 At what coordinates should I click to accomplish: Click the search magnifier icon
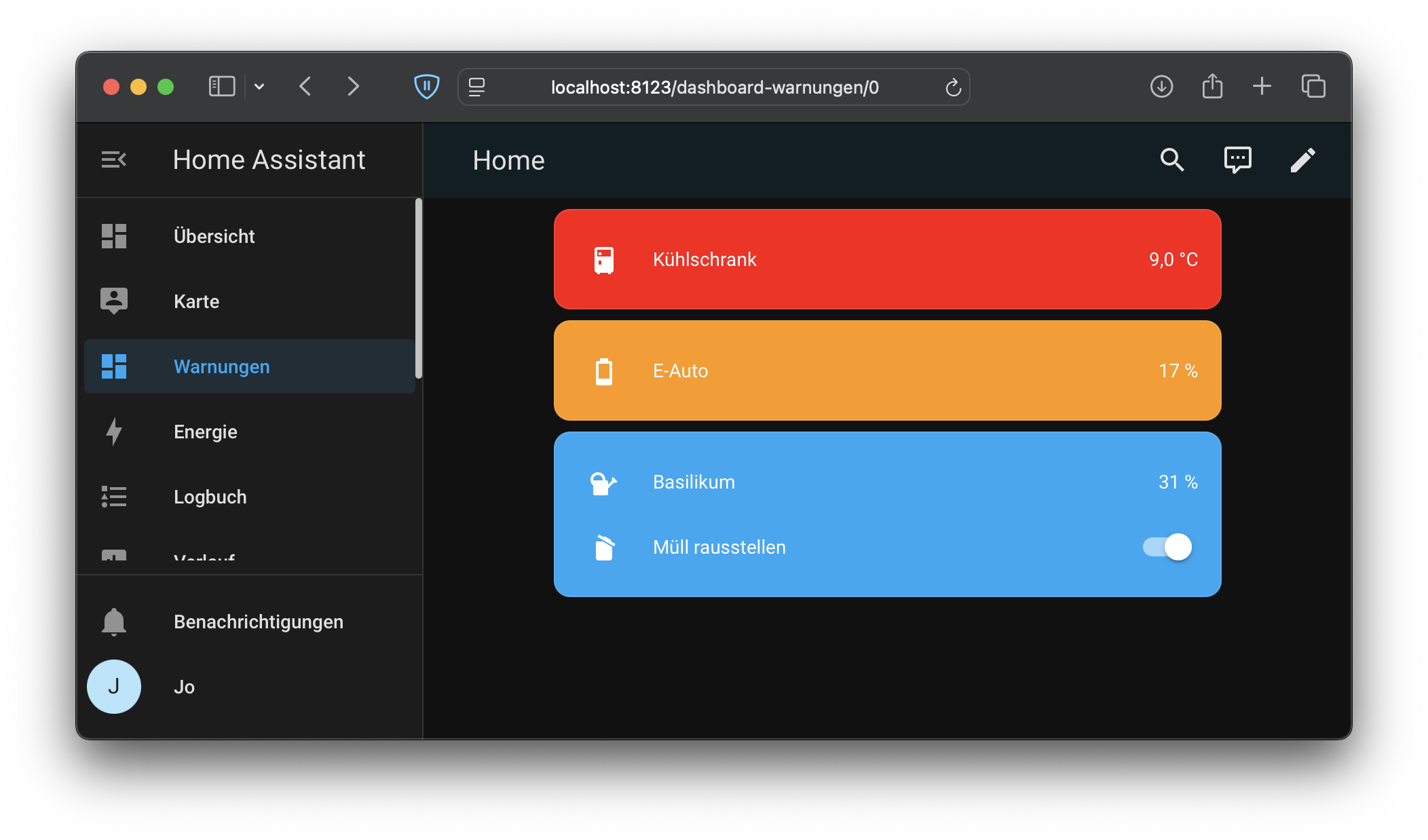(x=1171, y=160)
